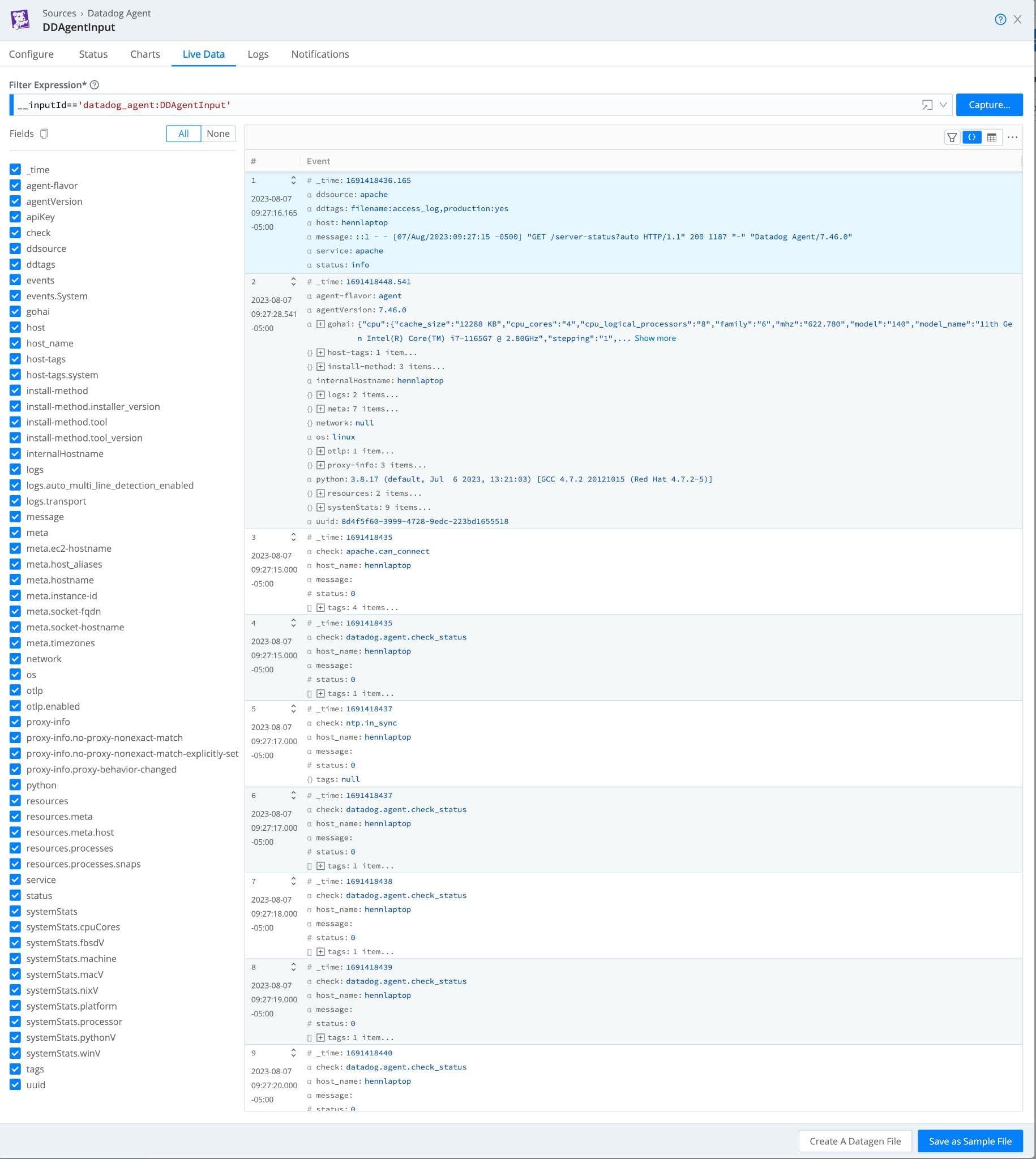Click the Filter Expression help icon
Screen dimensions: 1036x1159
coord(95,85)
